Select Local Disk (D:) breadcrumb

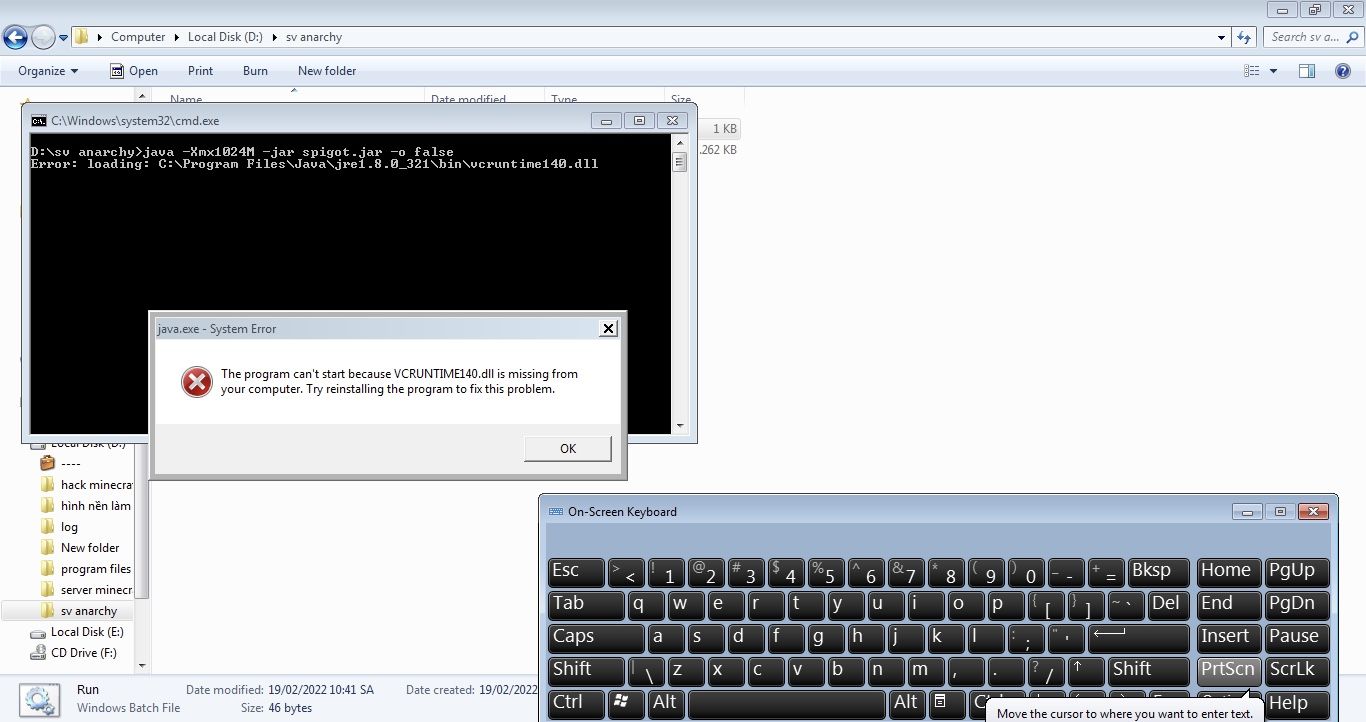(x=225, y=37)
